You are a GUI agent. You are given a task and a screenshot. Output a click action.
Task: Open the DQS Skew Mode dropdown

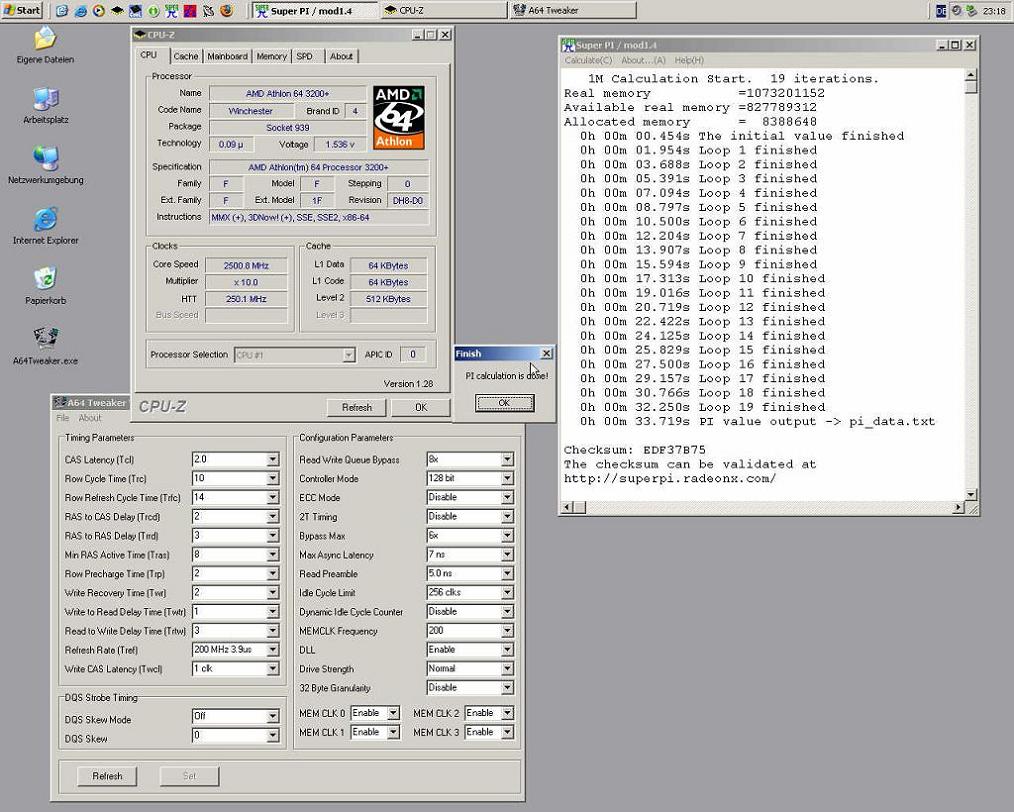(273, 716)
